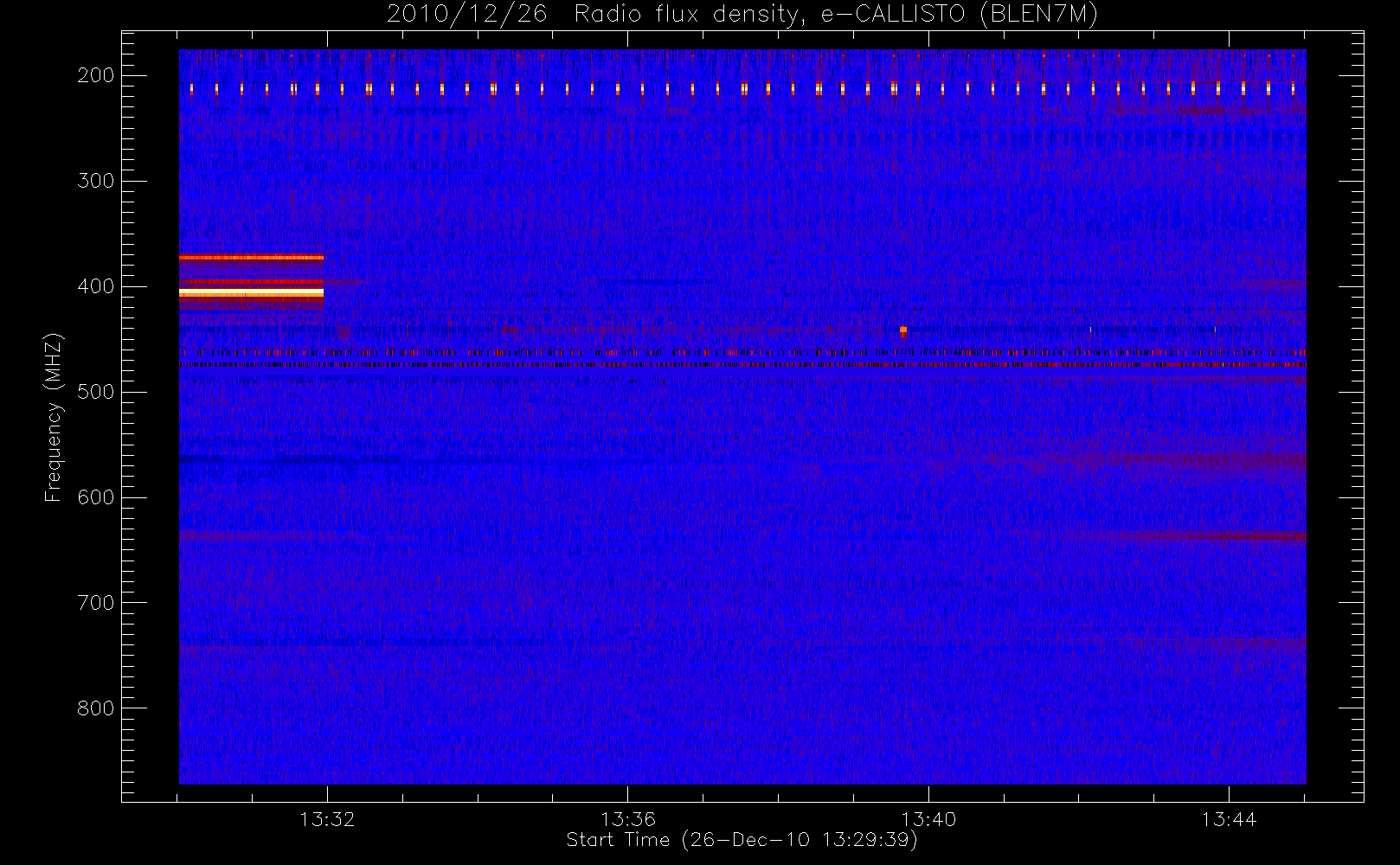Click the 500 frequency tick label
Screen dimensions: 1400x865
click(x=96, y=392)
